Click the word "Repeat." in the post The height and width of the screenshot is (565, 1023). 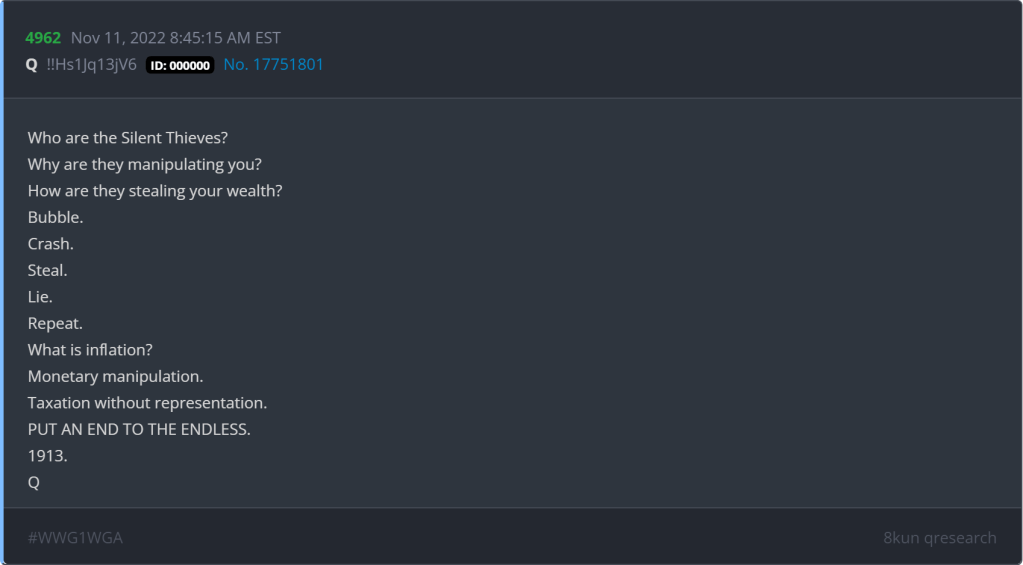(55, 324)
